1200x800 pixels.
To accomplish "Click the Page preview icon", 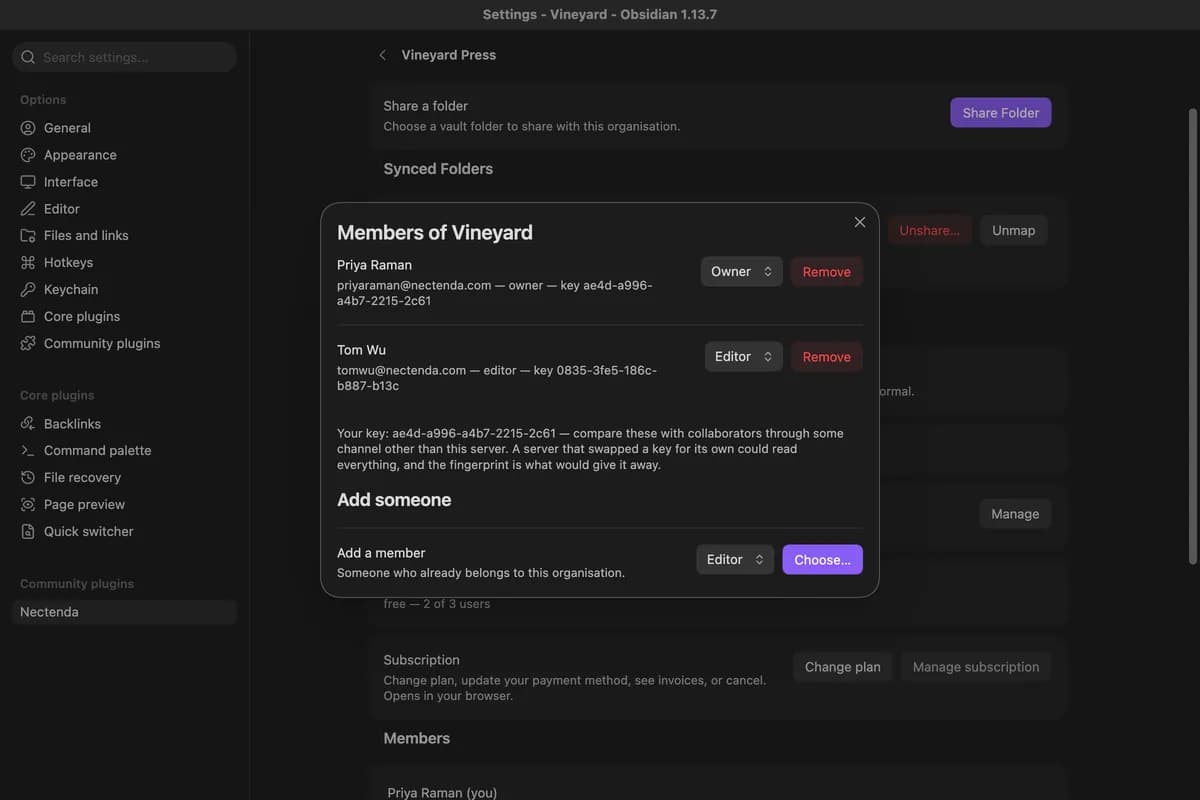I will tap(28, 505).
